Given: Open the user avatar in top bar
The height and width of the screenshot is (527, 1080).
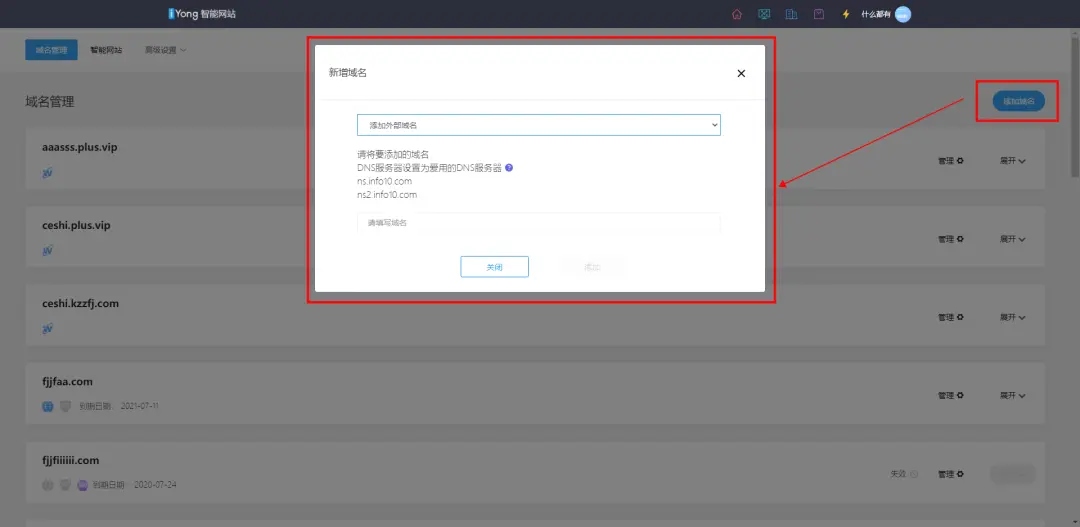Looking at the screenshot, I should [x=903, y=14].
